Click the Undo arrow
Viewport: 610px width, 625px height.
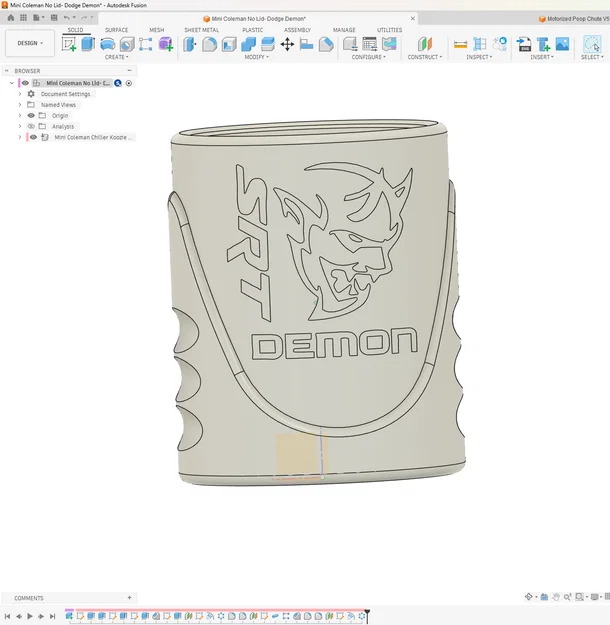click(67, 18)
